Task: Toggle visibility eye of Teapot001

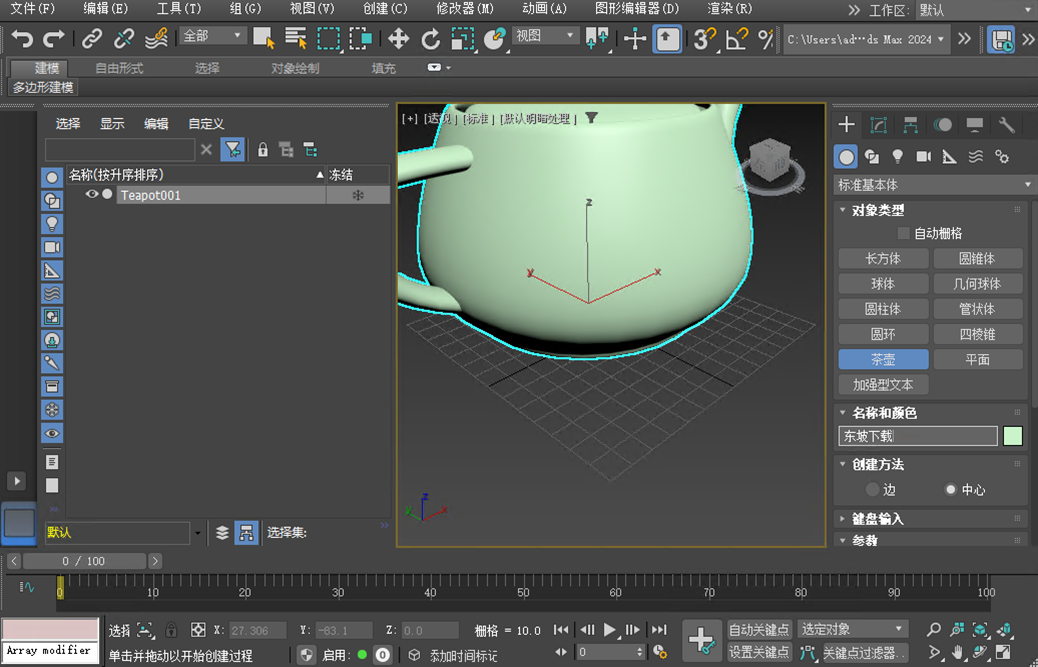Action: pyautogui.click(x=92, y=195)
